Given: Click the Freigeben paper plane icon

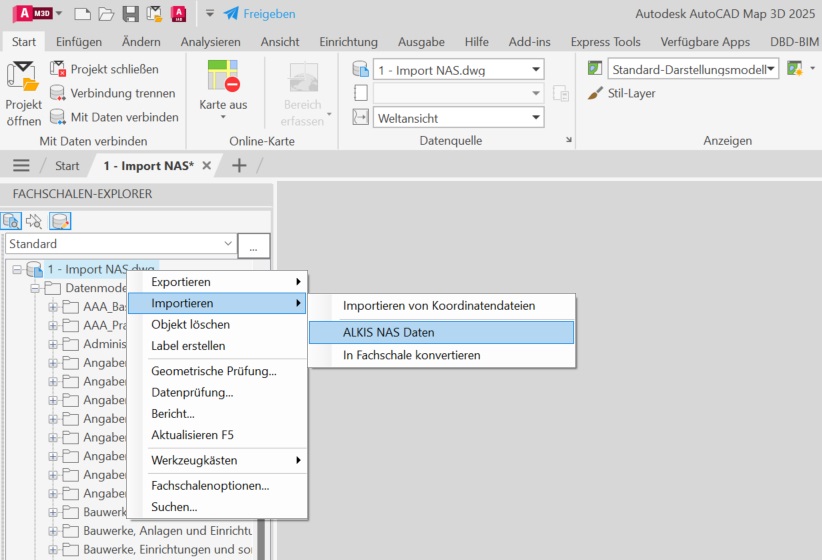Looking at the screenshot, I should point(231,14).
